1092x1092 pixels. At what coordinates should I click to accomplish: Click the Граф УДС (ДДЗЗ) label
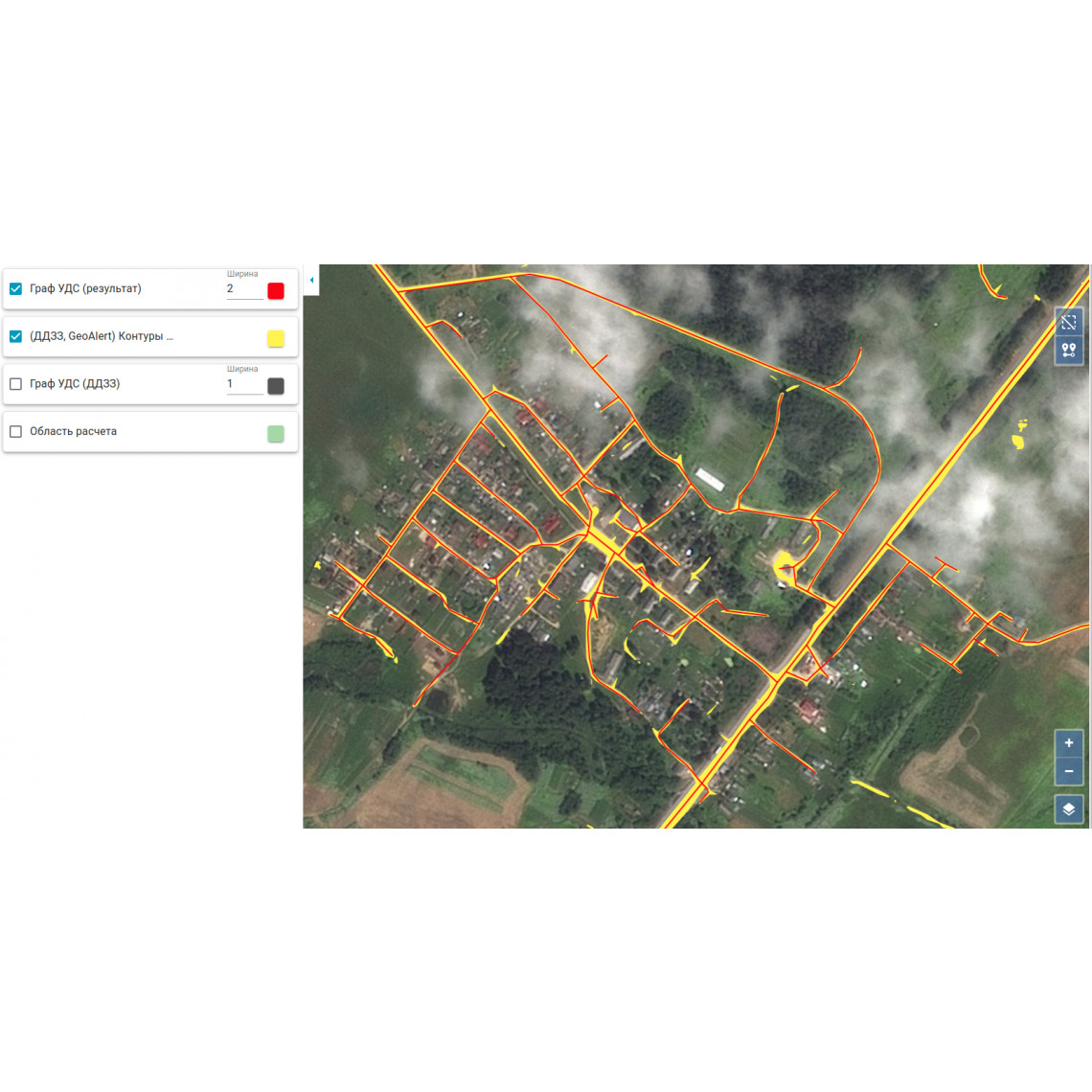[75, 384]
